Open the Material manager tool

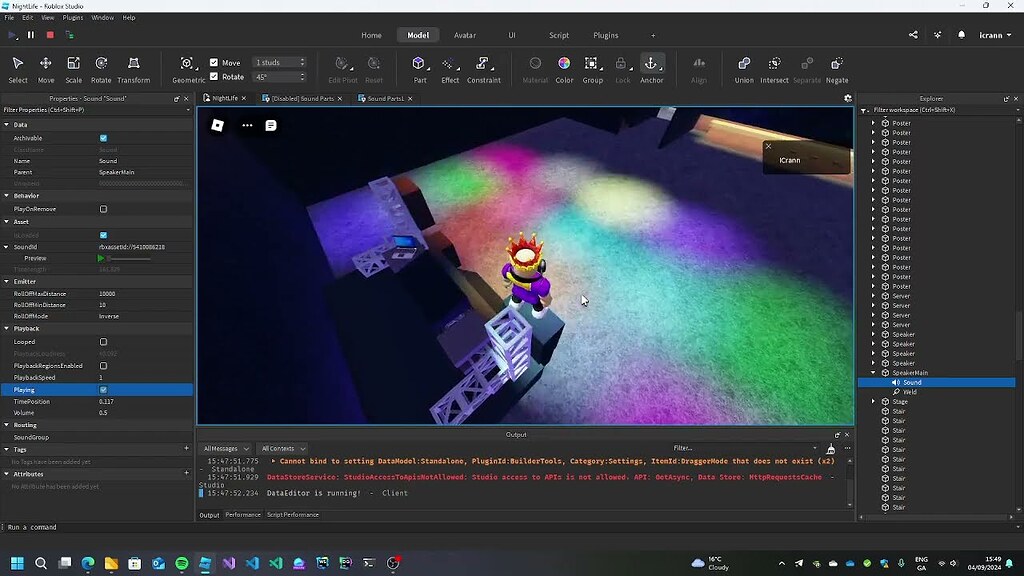[535, 65]
